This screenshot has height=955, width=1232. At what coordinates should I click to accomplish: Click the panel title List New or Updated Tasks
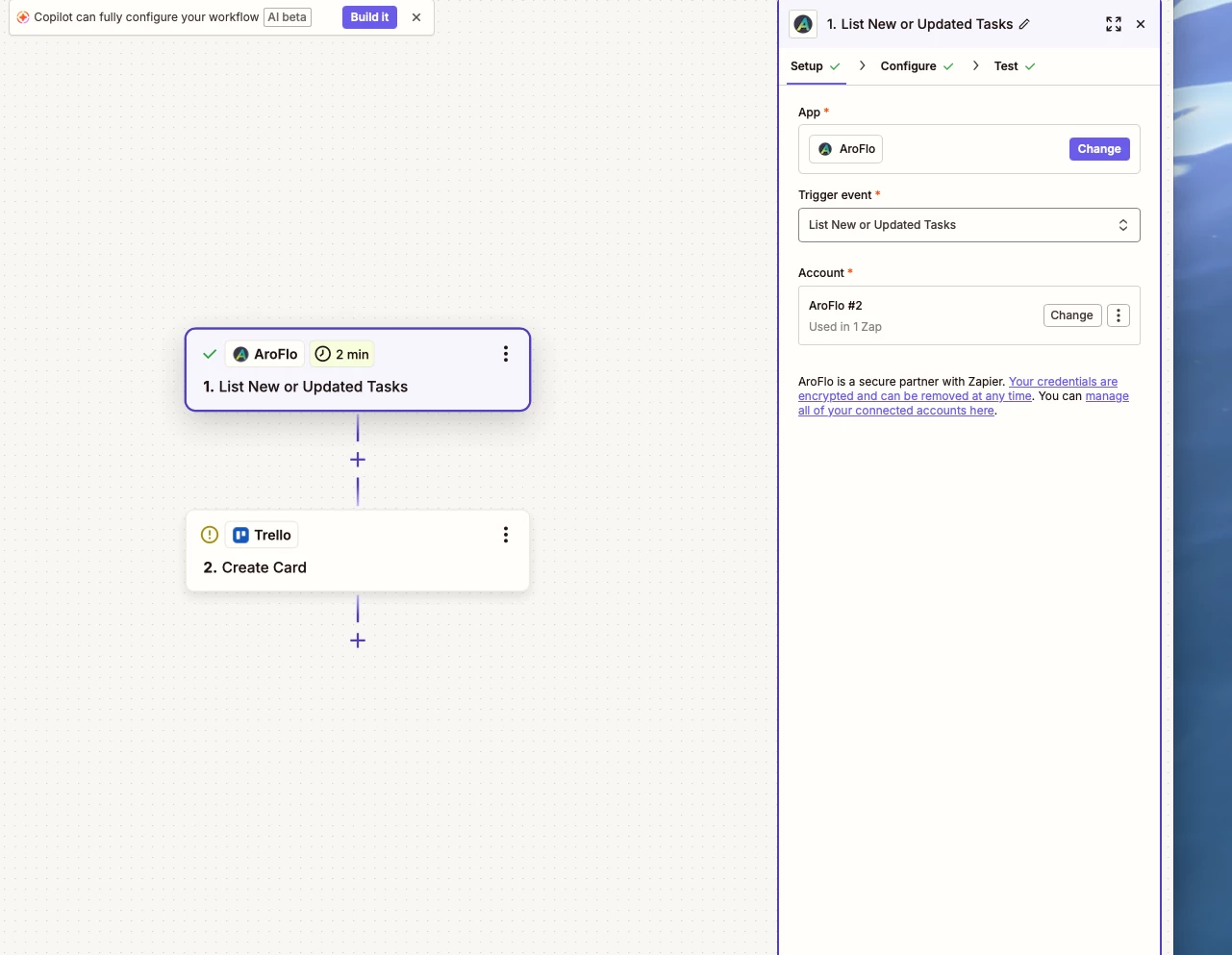tap(919, 24)
